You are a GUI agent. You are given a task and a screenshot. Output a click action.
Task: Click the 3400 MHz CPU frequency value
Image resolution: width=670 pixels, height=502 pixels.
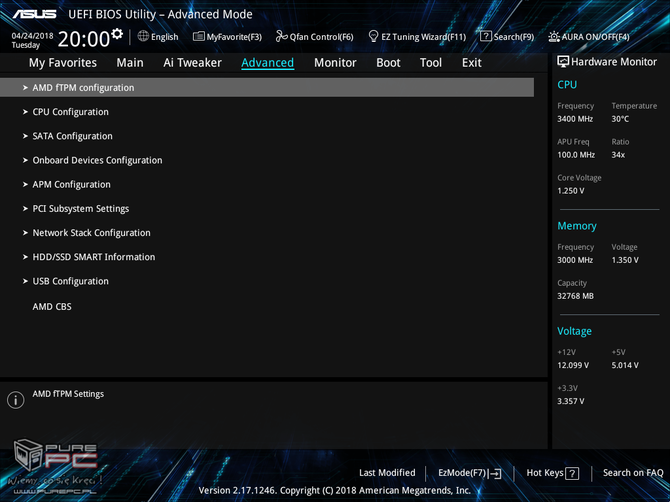575,119
